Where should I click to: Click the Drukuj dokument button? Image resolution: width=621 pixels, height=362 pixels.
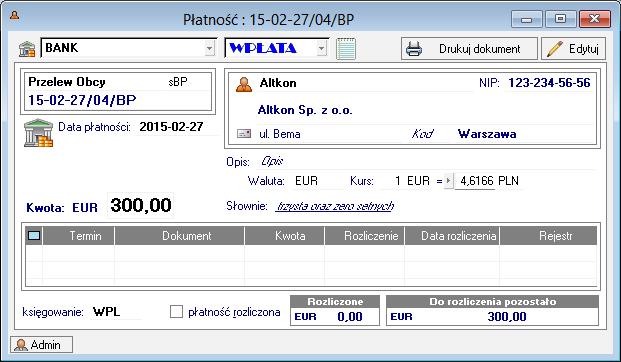click(x=469, y=49)
